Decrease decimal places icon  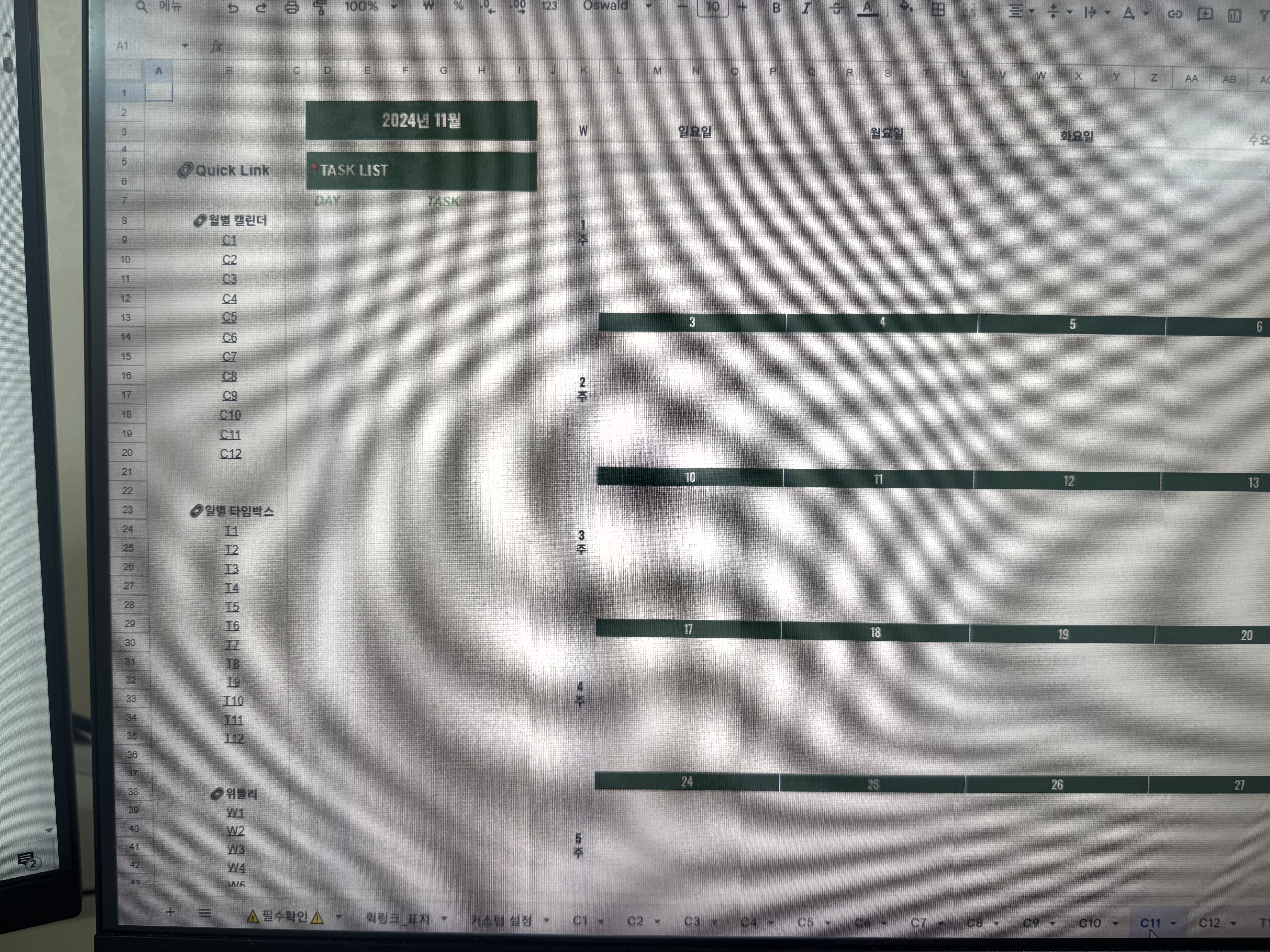[487, 7]
